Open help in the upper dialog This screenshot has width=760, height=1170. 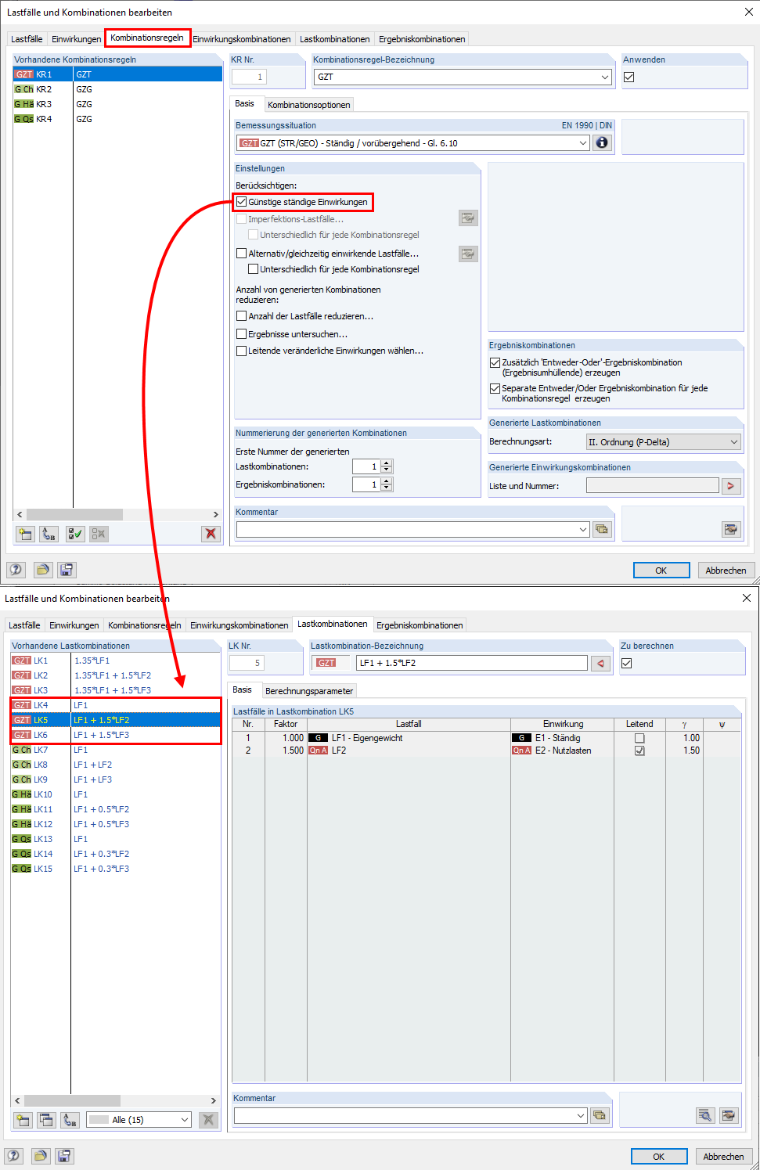16,570
